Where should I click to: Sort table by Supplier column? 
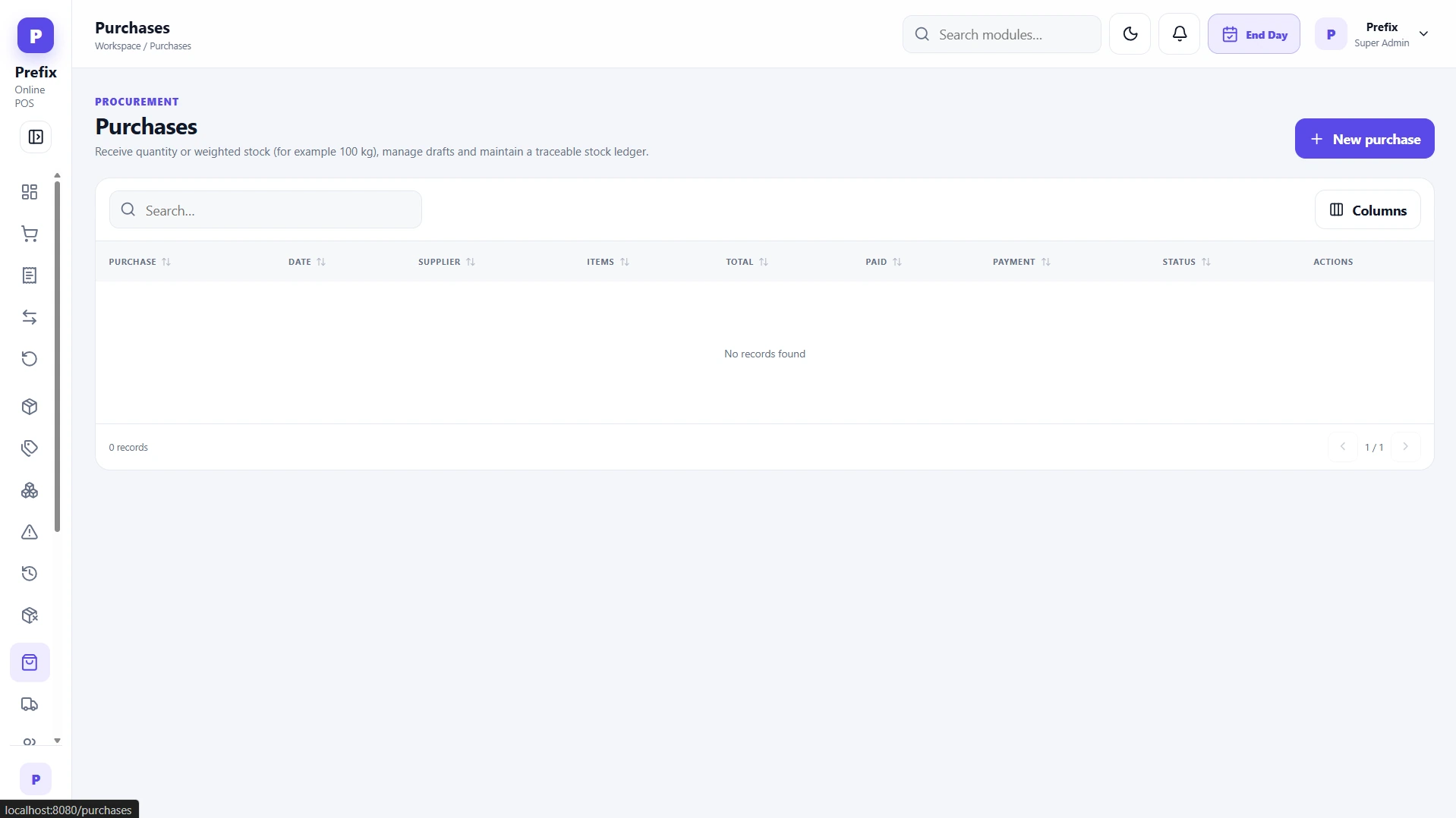click(446, 262)
